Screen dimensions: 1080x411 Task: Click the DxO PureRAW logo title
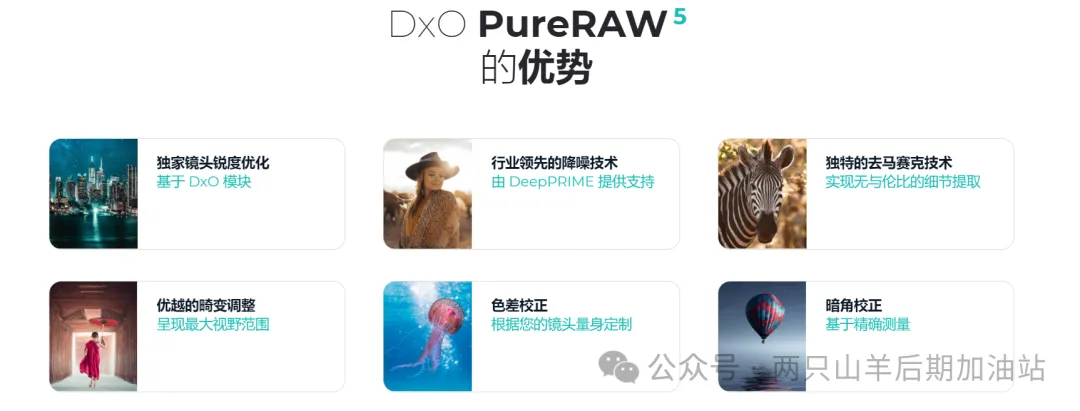point(529,24)
